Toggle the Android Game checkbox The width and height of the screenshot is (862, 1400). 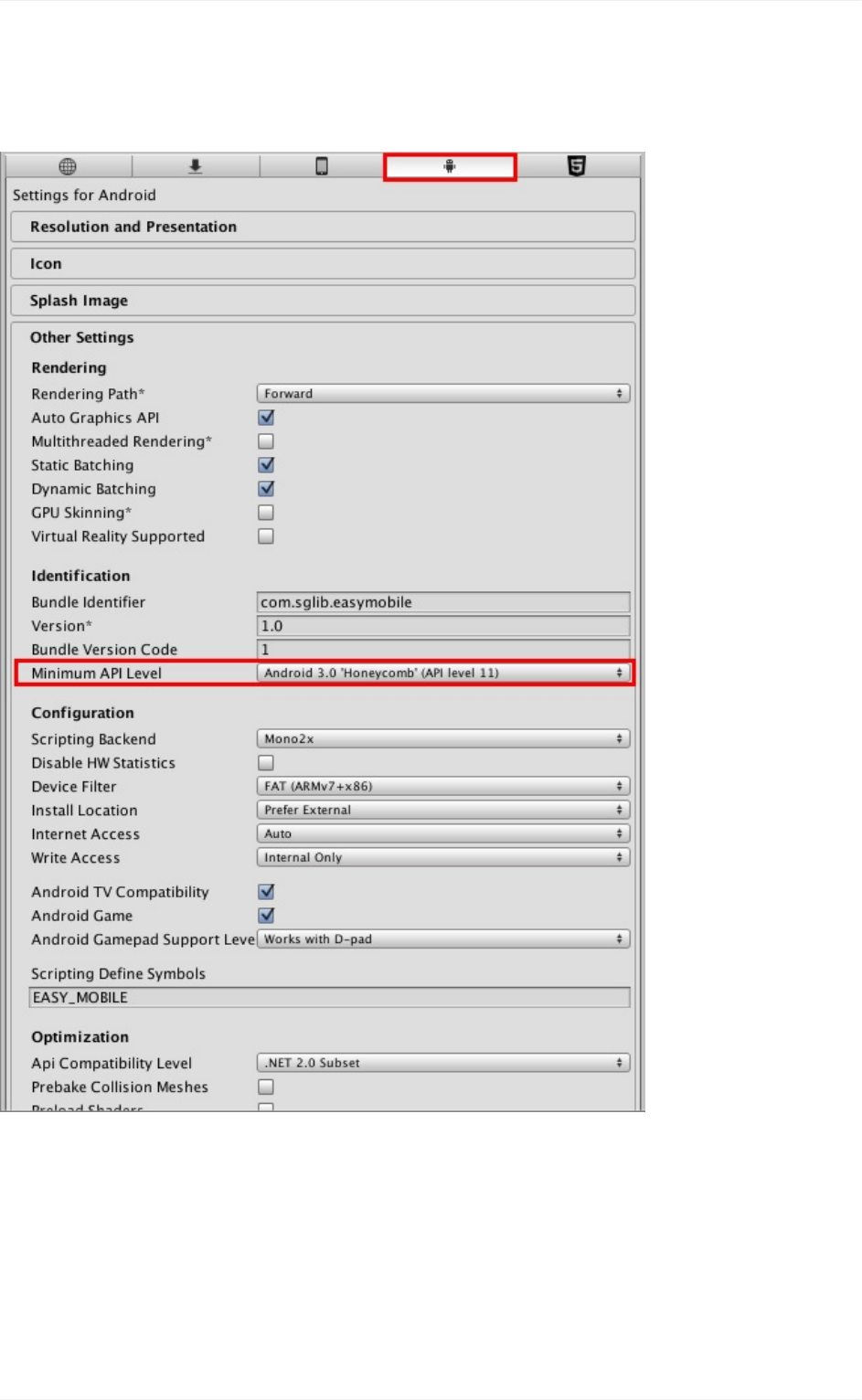(266, 916)
